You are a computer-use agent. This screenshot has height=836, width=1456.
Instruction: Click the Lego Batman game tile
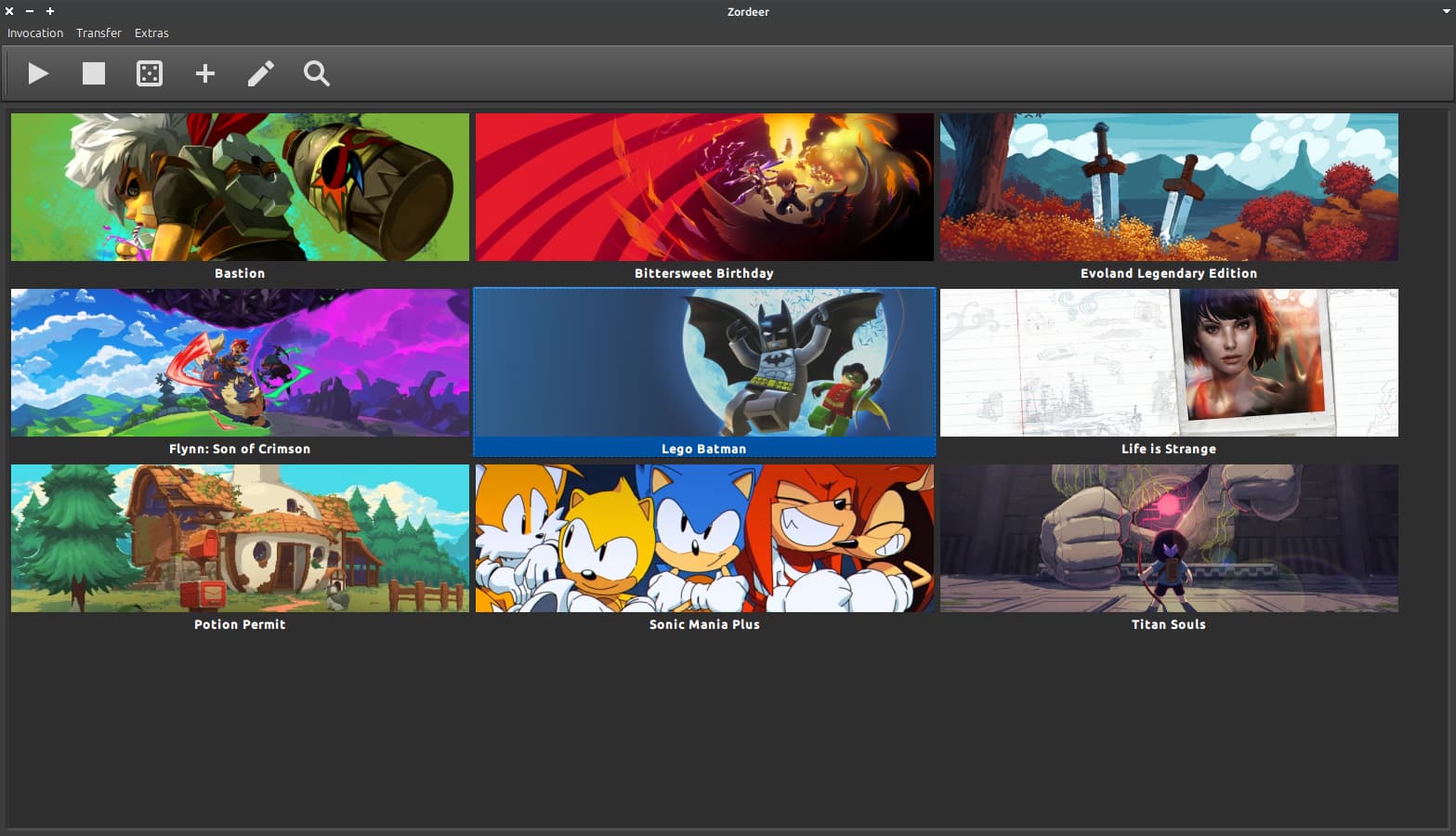pos(704,362)
